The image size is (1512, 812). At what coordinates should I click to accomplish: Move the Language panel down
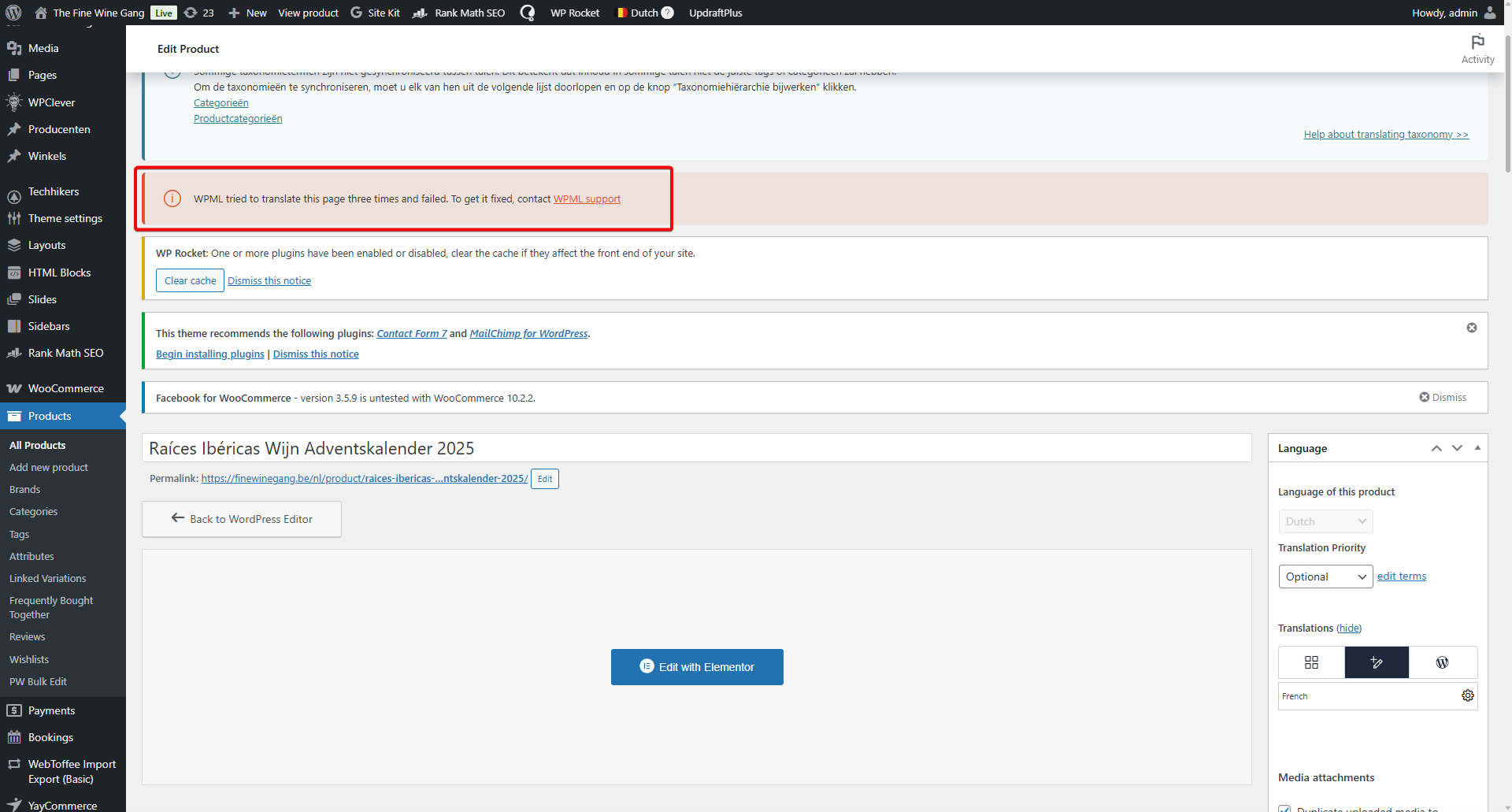(1457, 449)
